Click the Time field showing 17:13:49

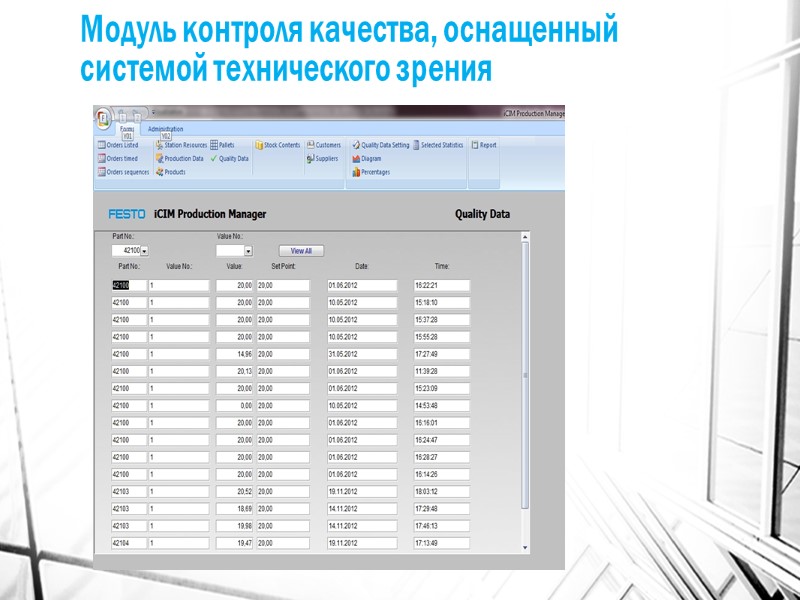(441, 543)
